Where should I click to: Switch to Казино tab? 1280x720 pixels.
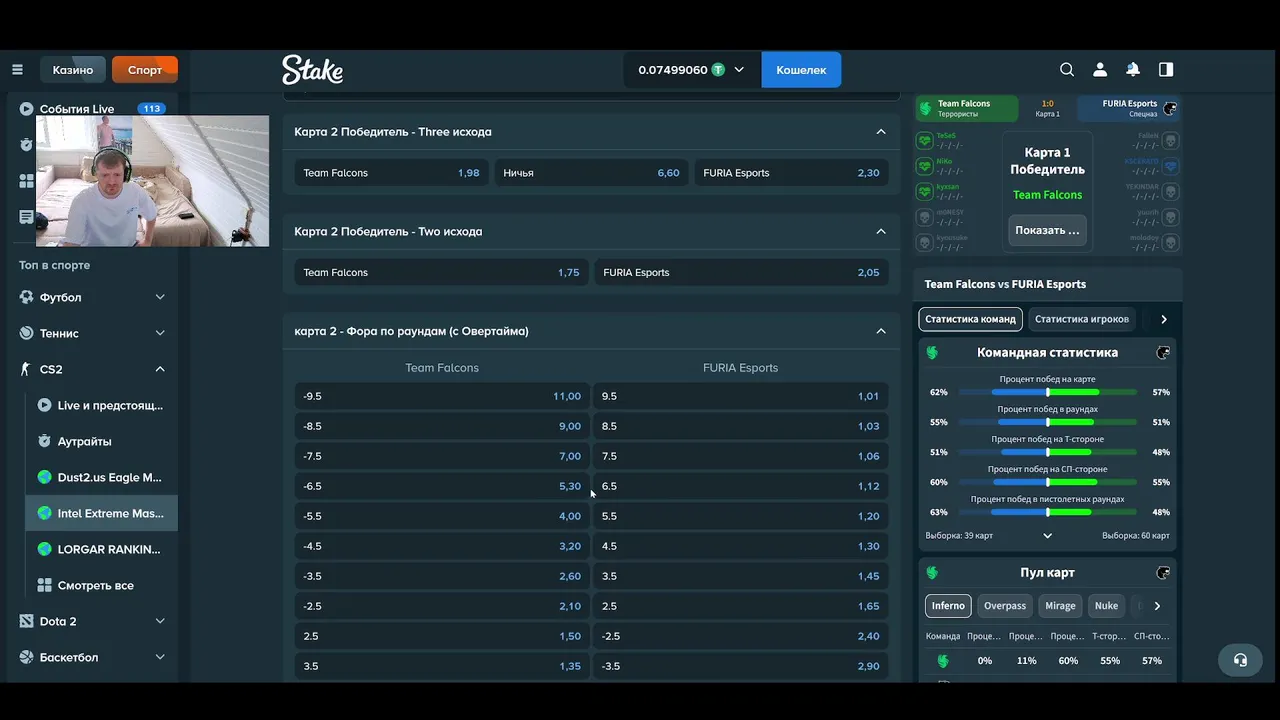tap(73, 70)
